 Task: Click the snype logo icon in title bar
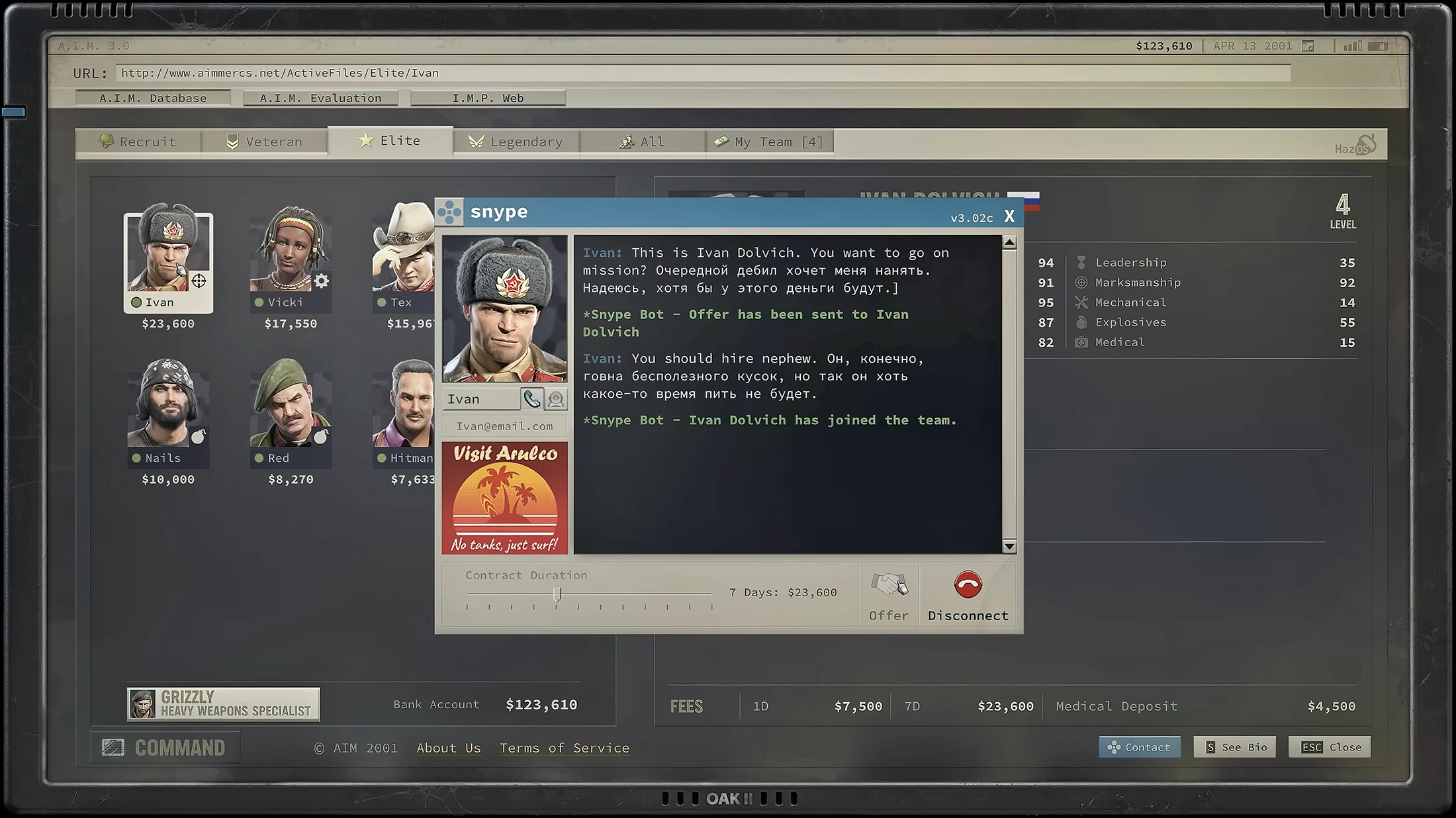click(450, 212)
